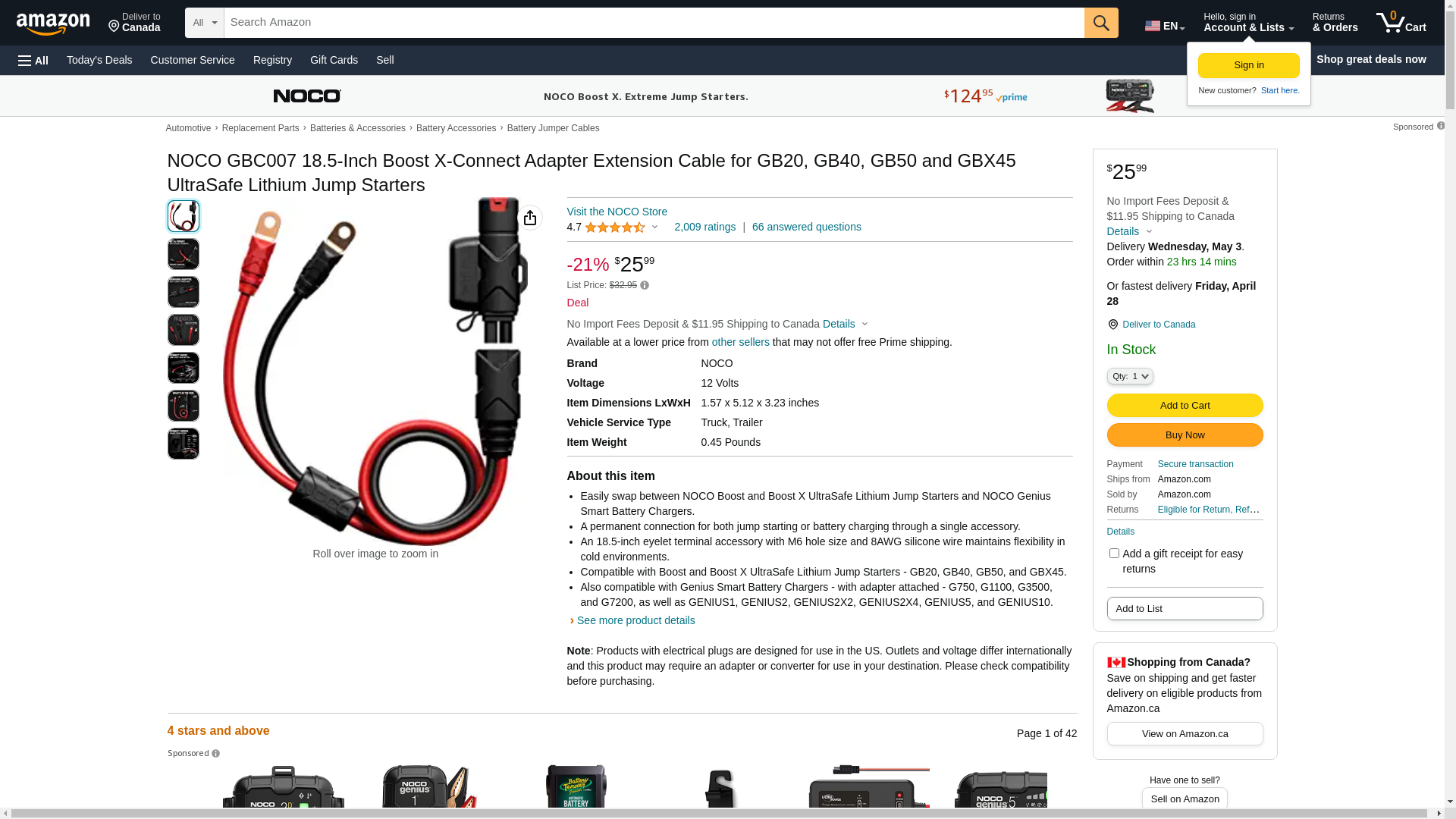1456x819 pixels.
Task: Open Gift Cards in the nav bar
Action: pos(334,60)
